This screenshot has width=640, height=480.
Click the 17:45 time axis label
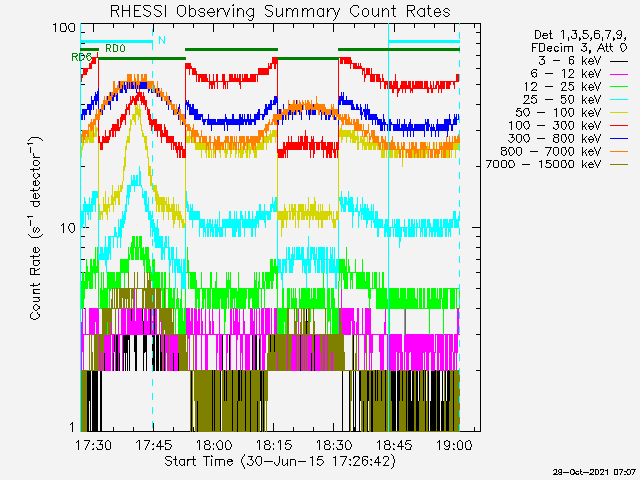click(154, 445)
